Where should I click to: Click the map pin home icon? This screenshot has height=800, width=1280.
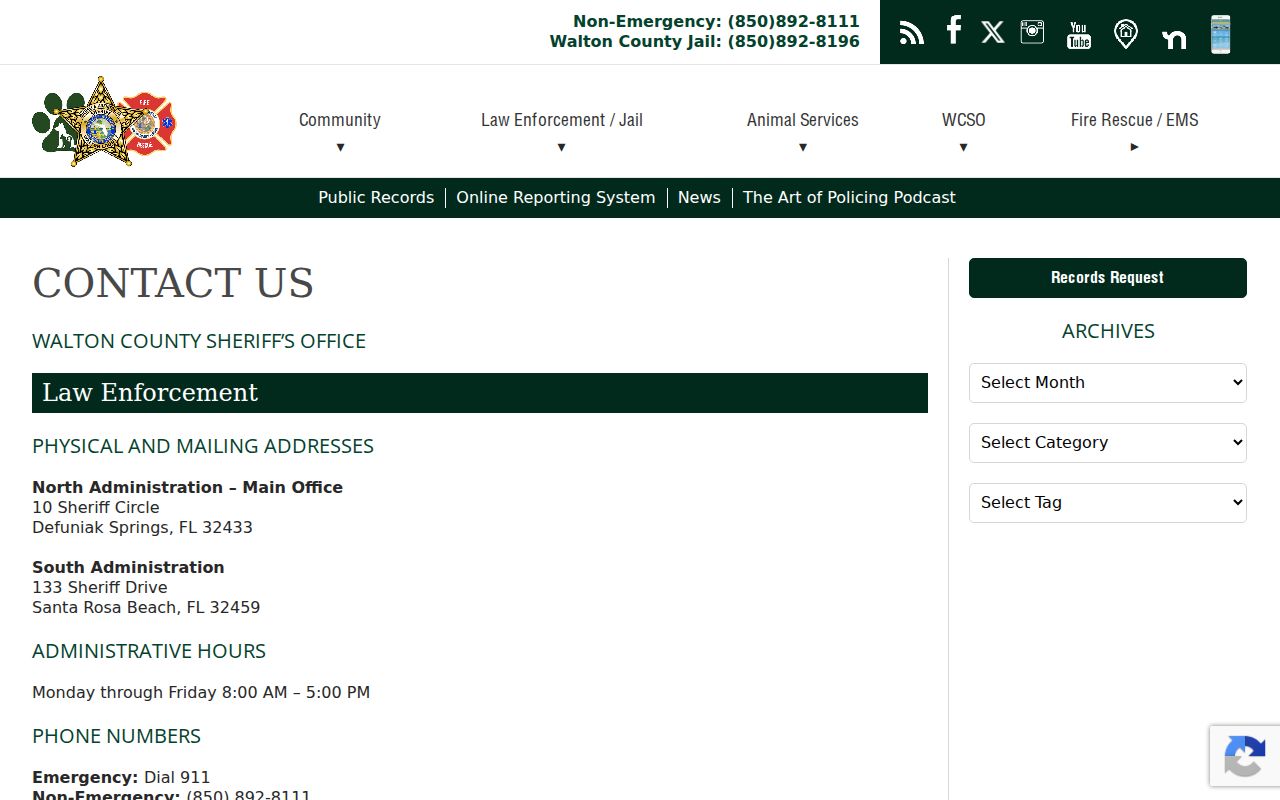[x=1126, y=34]
